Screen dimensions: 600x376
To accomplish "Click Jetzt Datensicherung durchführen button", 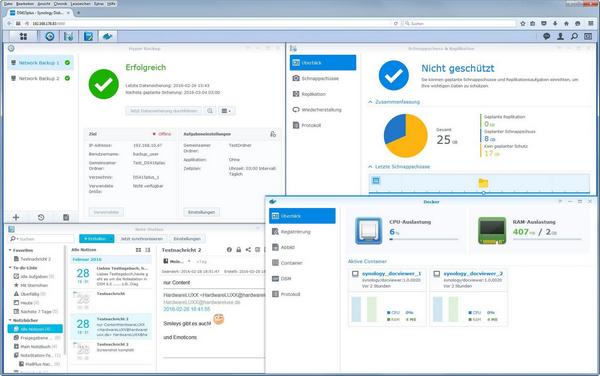I will pos(164,111).
